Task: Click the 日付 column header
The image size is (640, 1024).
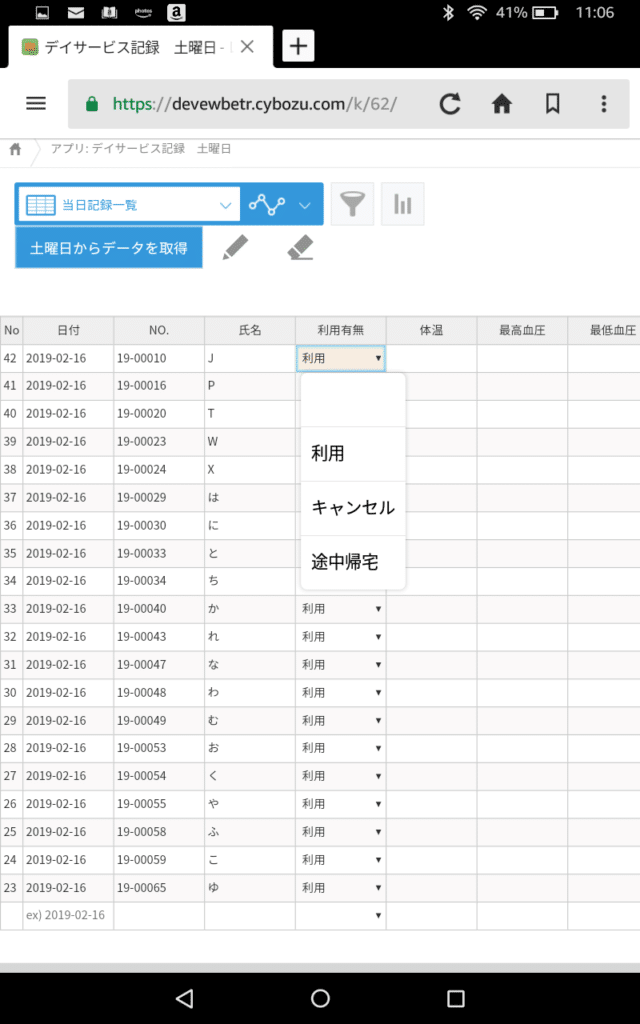Action: coord(69,330)
